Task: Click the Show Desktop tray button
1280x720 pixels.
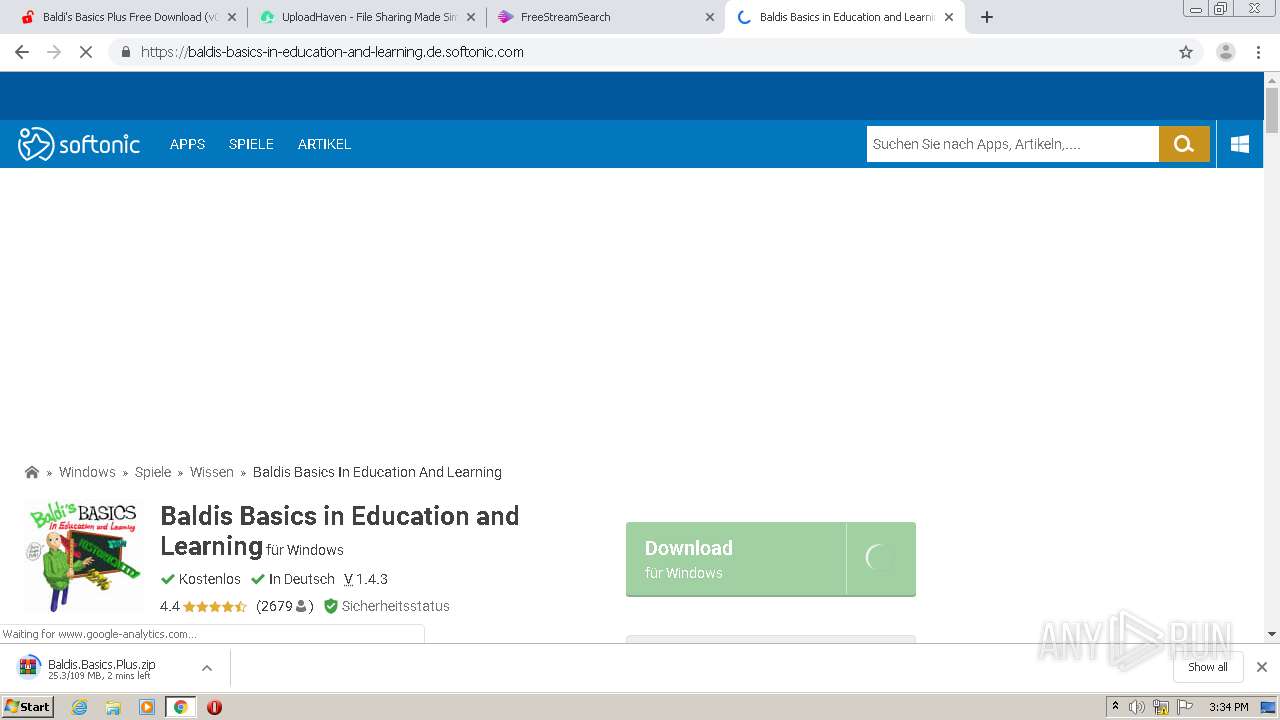Action: click(1268, 707)
